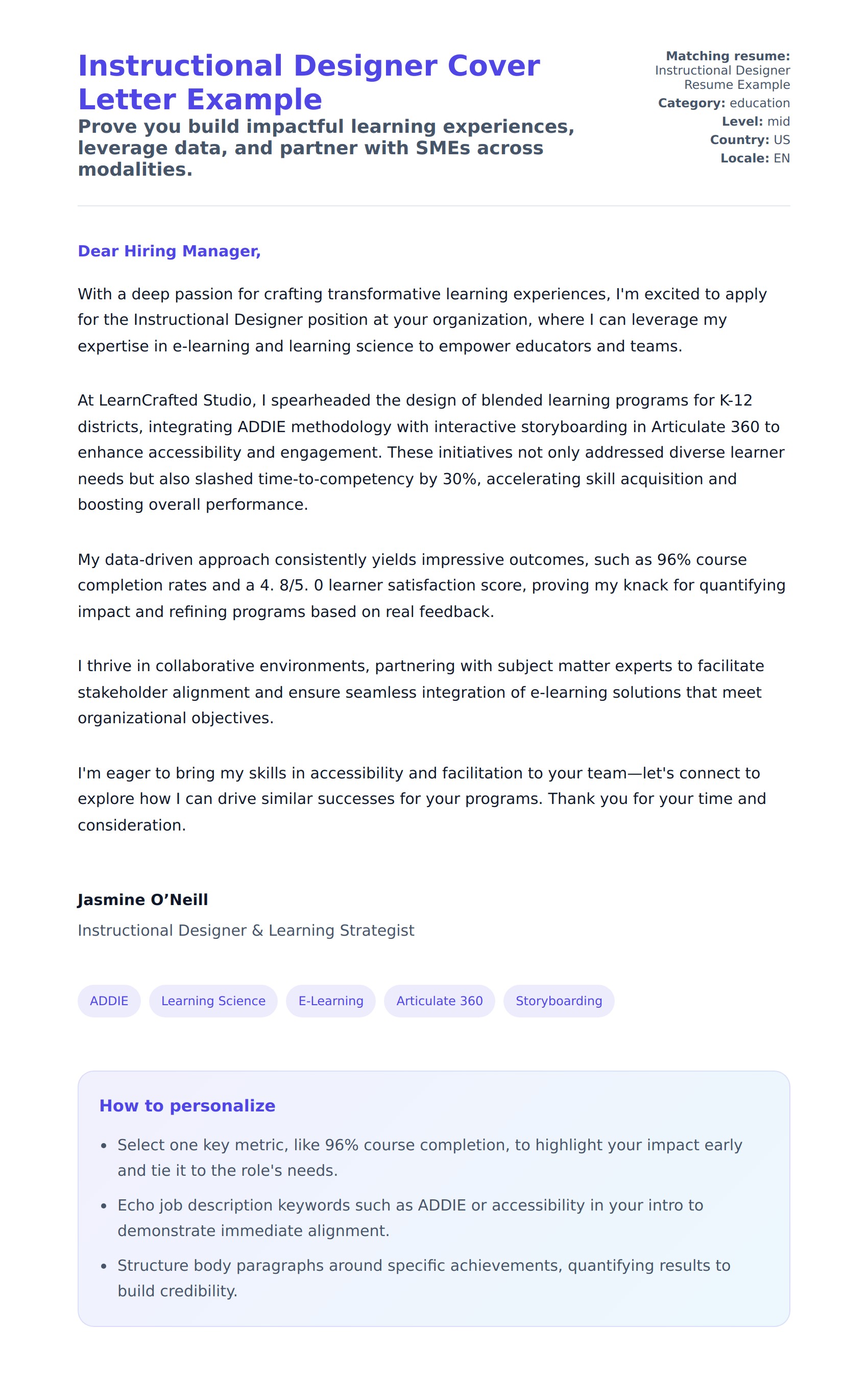Click the 'Instructional Designer & Learning Strategist' job title
Screen dimensions: 868x1376
click(246, 930)
